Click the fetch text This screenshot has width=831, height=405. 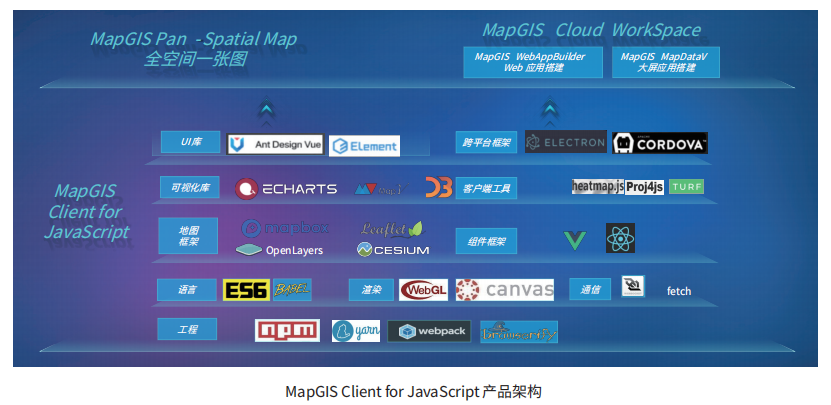(x=679, y=291)
